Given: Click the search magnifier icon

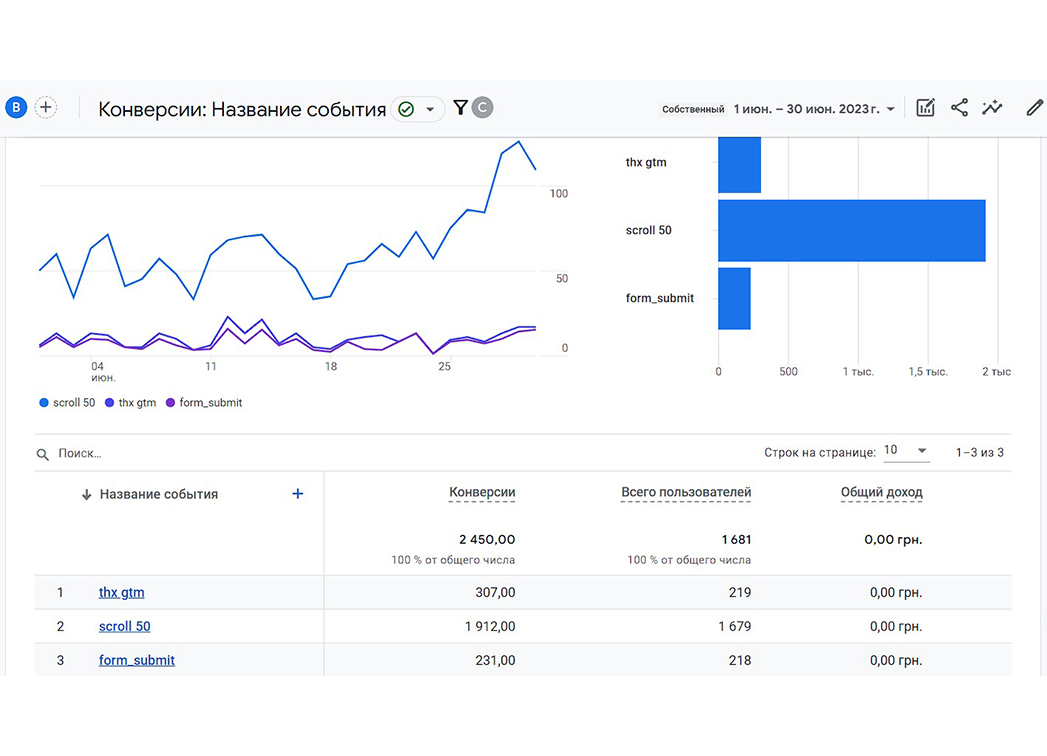Looking at the screenshot, I should (43, 454).
